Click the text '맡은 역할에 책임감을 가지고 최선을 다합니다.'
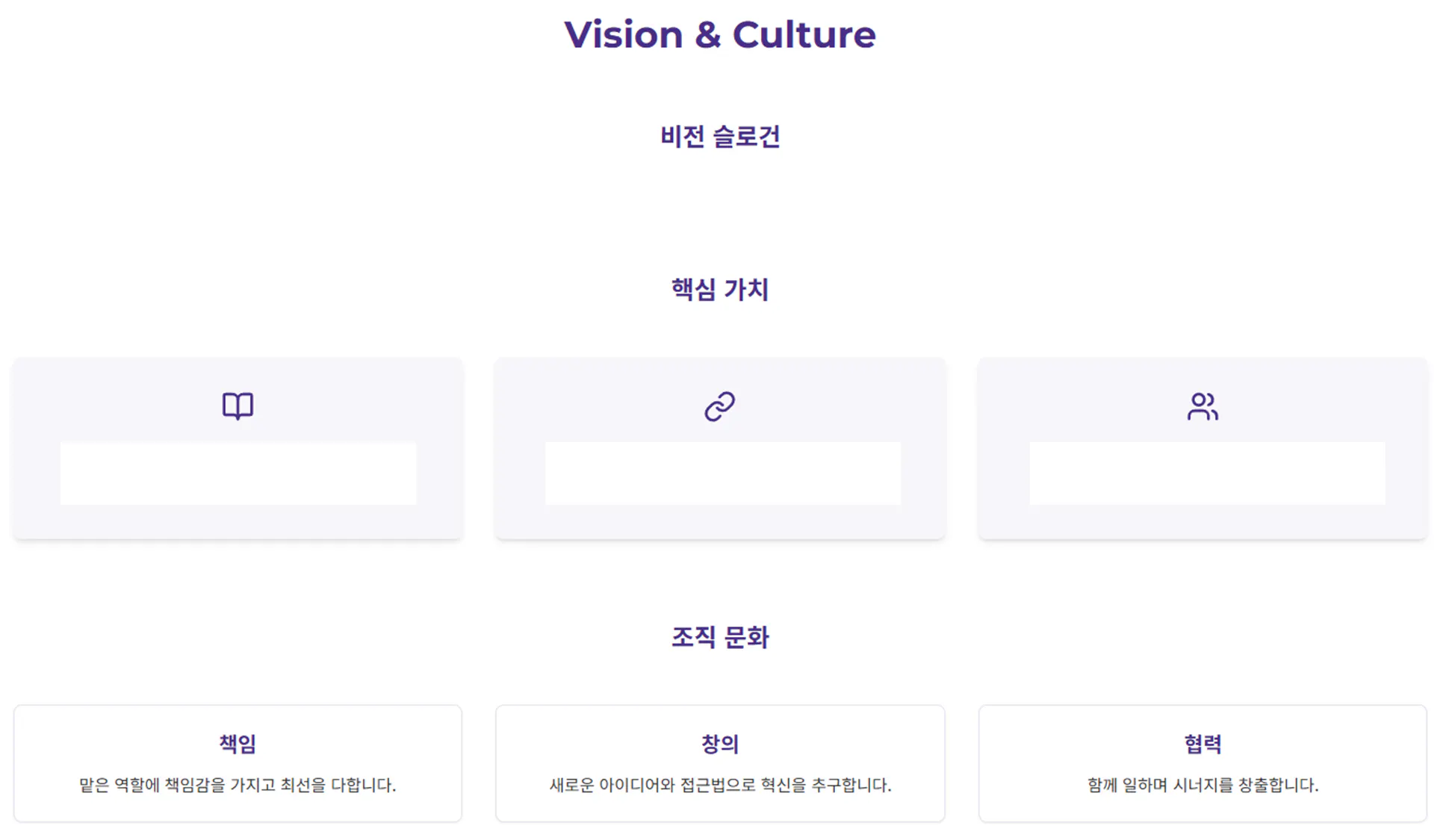The height and width of the screenshot is (840, 1446). 238,785
